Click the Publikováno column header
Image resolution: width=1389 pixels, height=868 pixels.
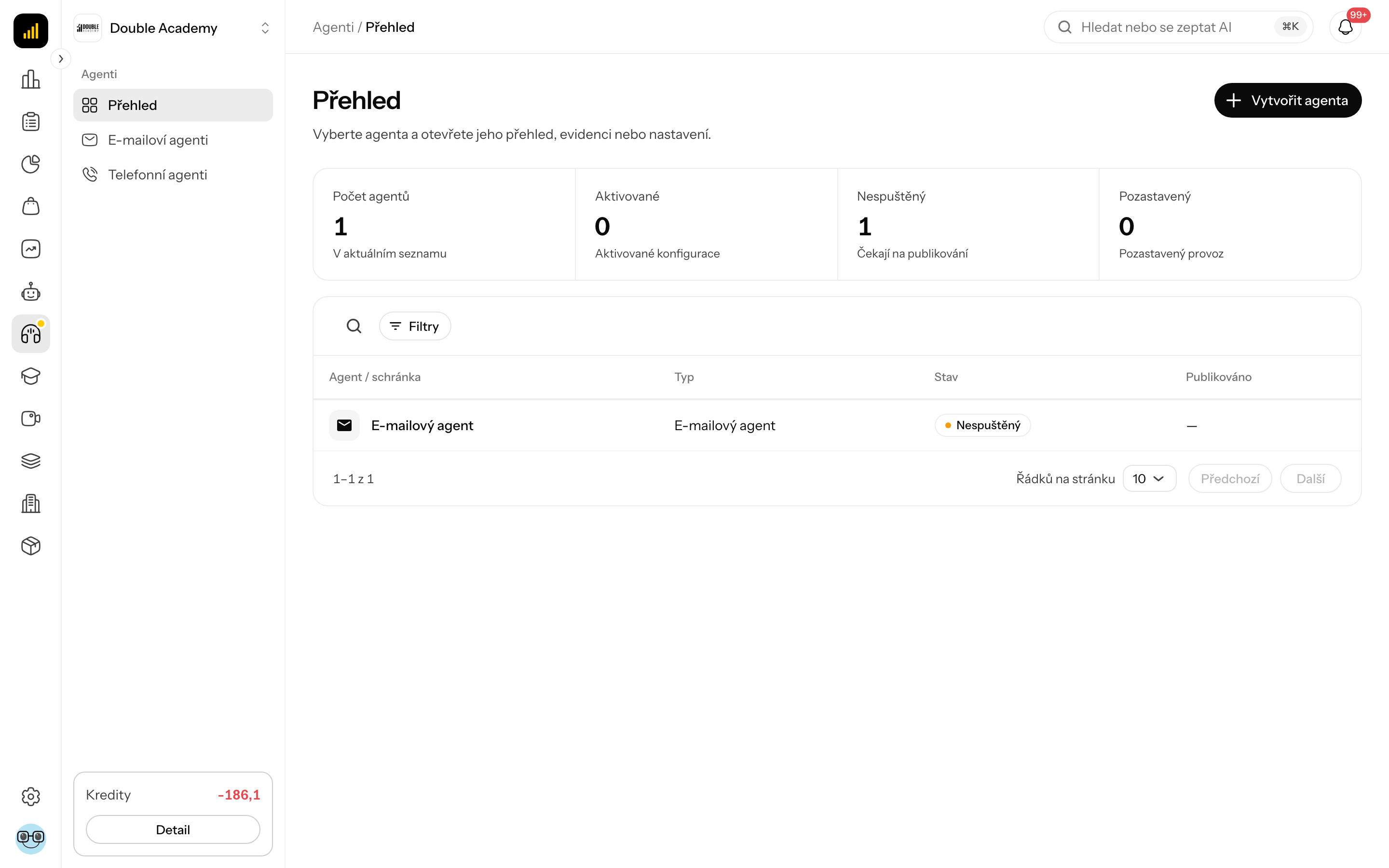[x=1219, y=377]
